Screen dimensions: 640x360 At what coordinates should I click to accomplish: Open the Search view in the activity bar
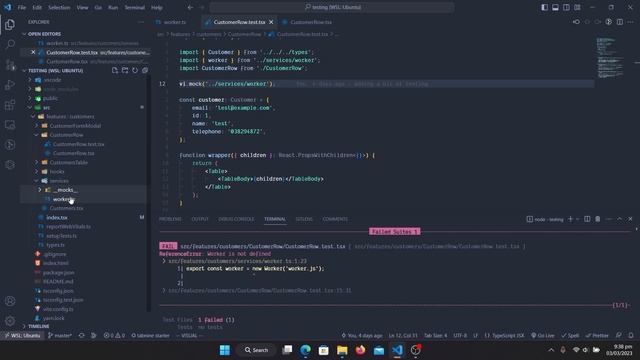10,44
